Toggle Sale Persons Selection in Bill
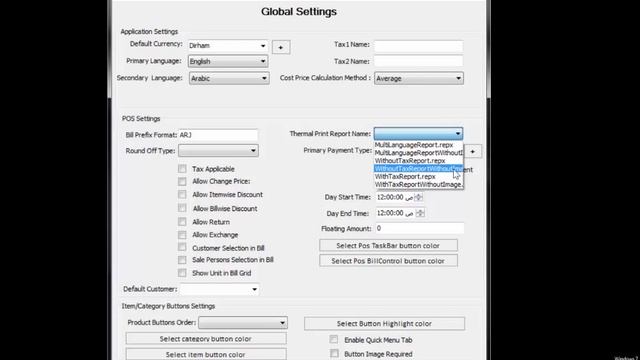The image size is (640, 360). [182, 260]
